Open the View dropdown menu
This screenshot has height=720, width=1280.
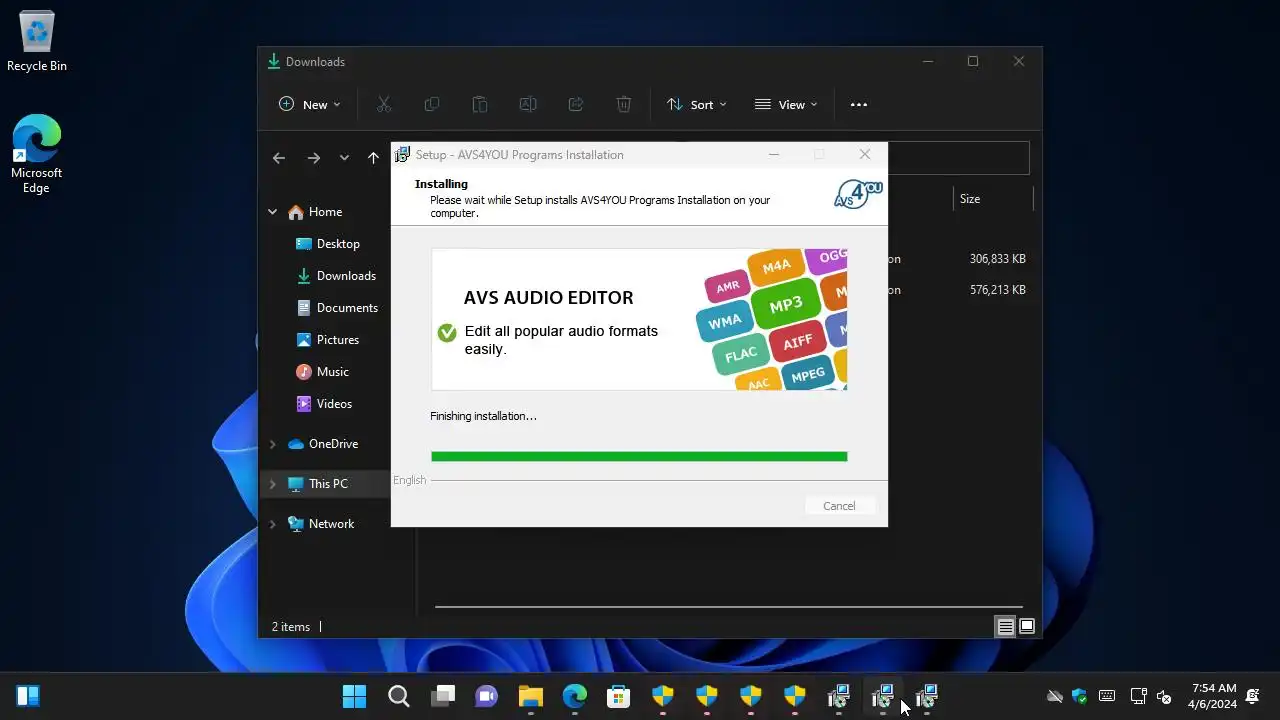(786, 104)
